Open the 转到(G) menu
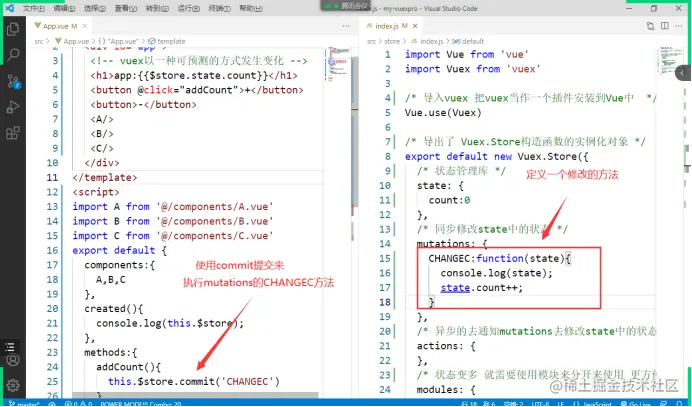Viewport: 692px width, 407px height. [x=158, y=8]
